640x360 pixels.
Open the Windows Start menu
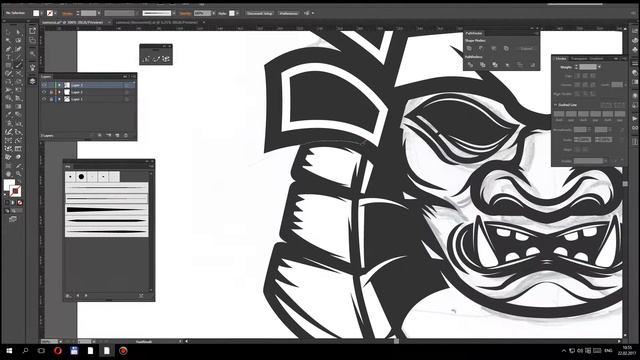point(9,351)
